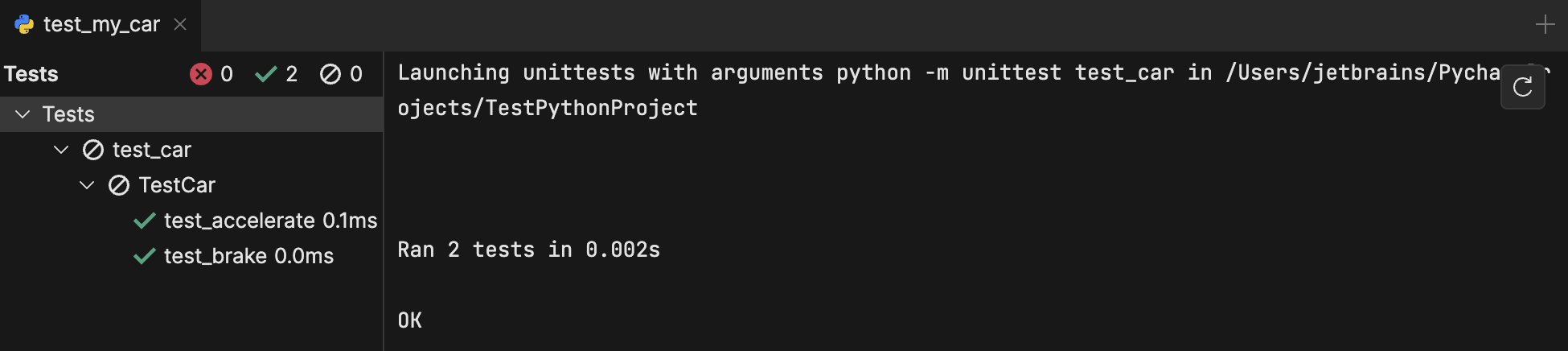Select the test_car module label
The width and height of the screenshot is (1568, 351).
point(152,150)
